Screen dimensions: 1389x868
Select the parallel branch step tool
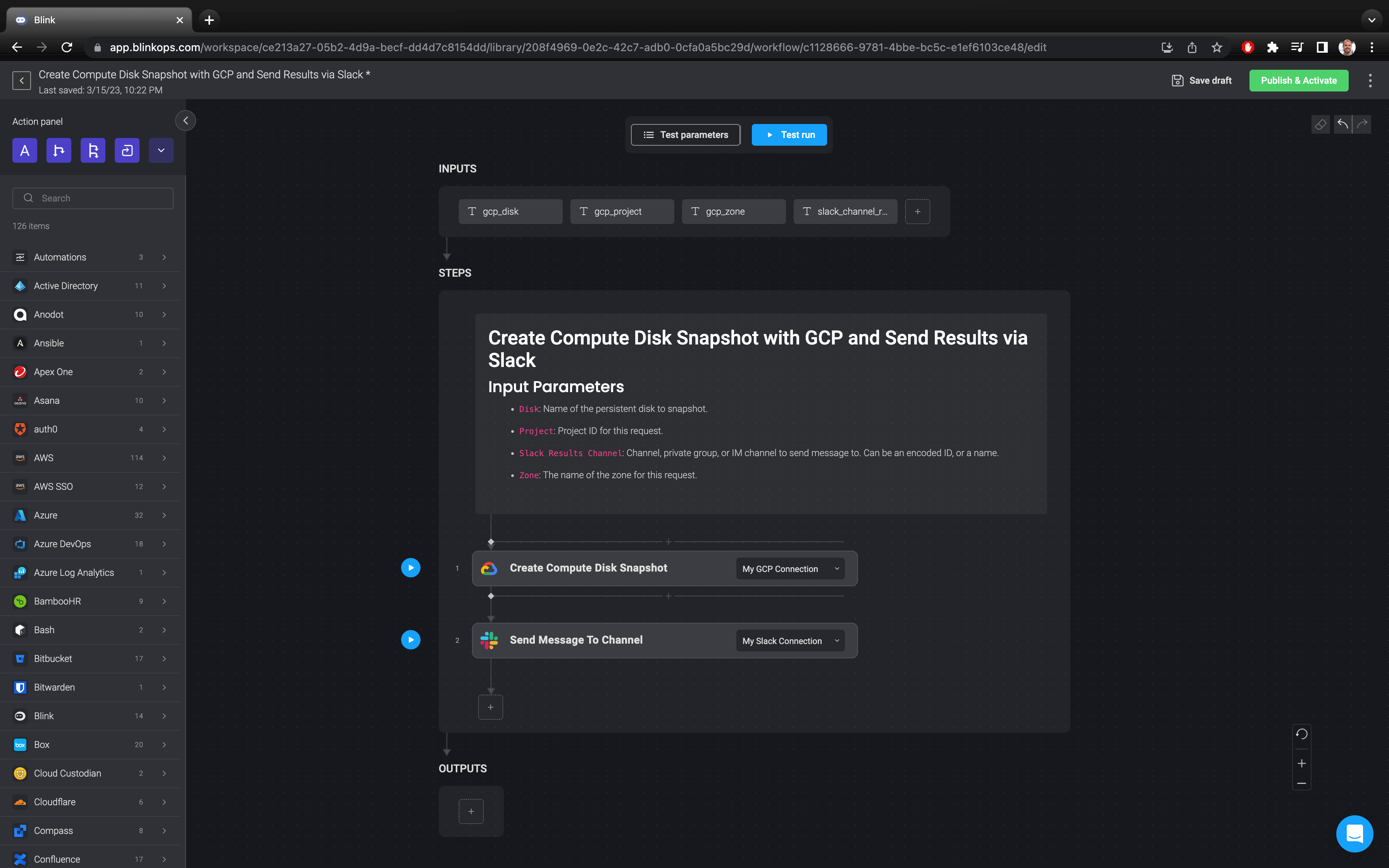coord(93,150)
